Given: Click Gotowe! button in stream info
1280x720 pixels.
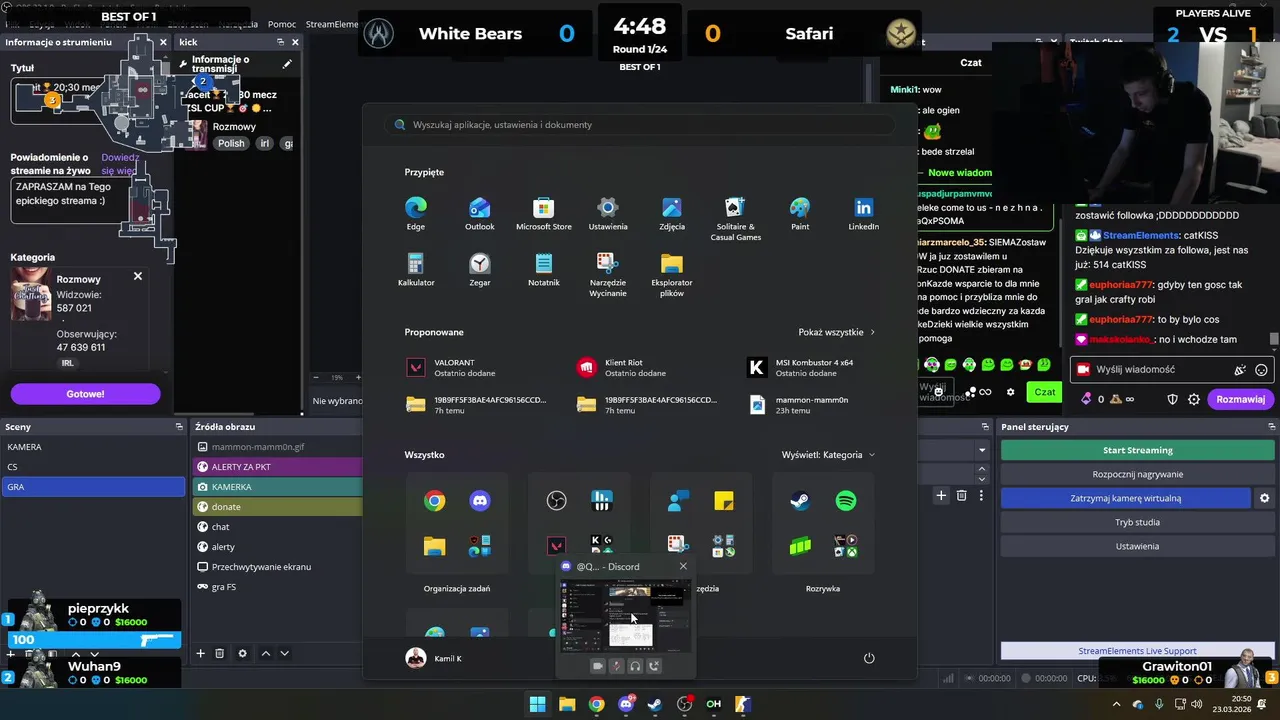Looking at the screenshot, I should 85,394.
